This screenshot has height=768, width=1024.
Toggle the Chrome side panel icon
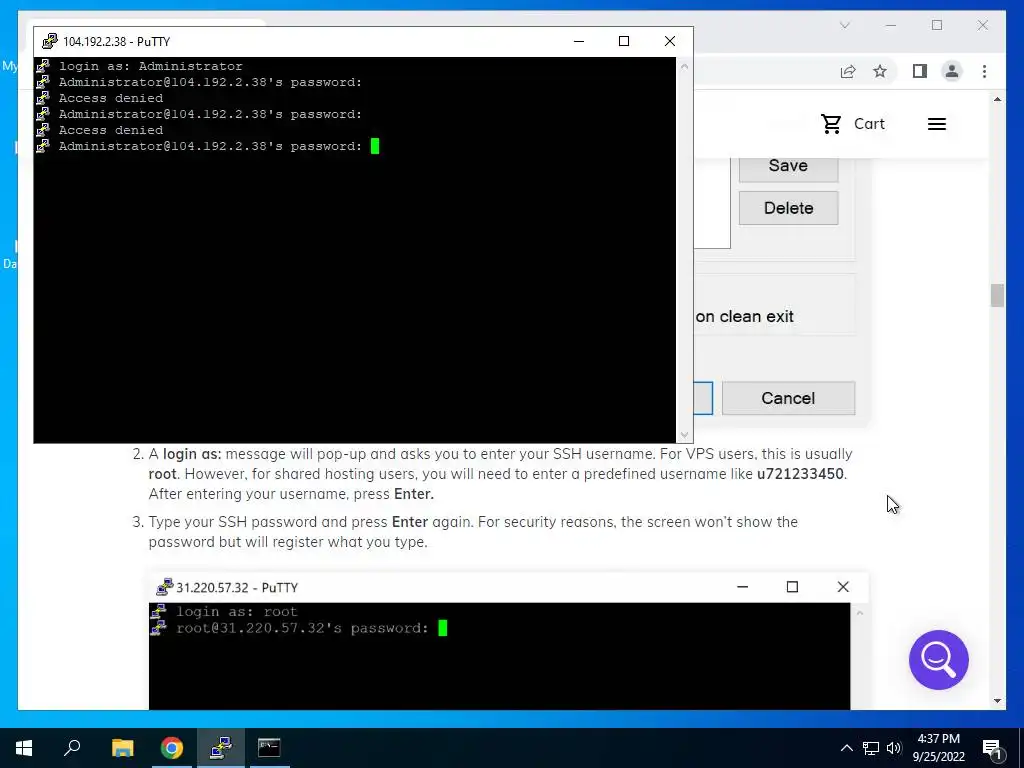920,71
